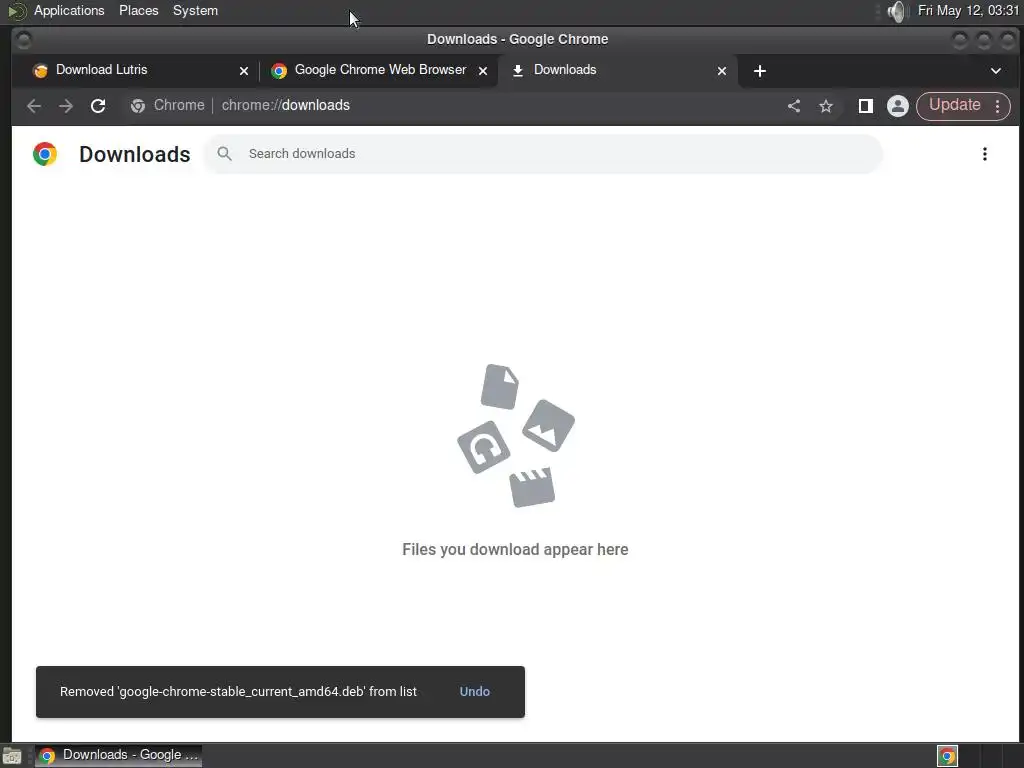Open the side panel icon
The width and height of the screenshot is (1024, 768).
(866, 106)
